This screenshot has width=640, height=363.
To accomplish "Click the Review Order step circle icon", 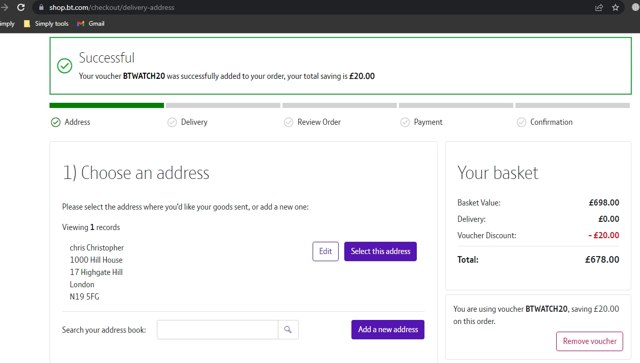I will (288, 122).
